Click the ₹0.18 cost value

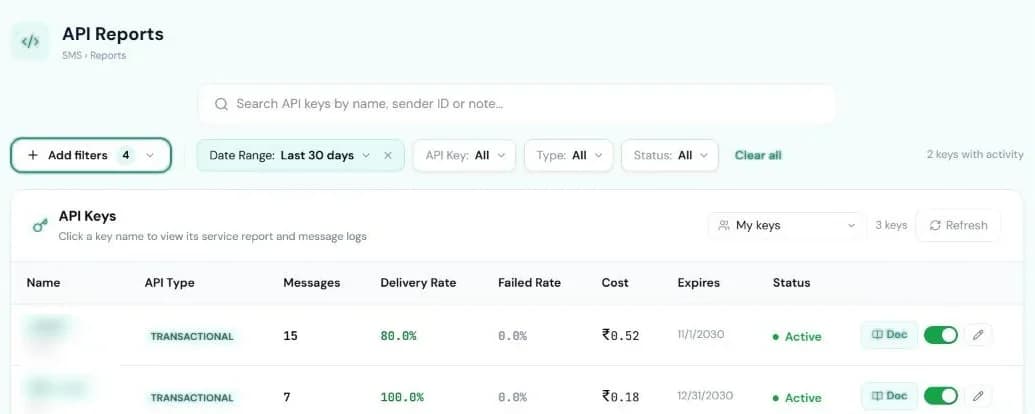pyautogui.click(x=620, y=396)
